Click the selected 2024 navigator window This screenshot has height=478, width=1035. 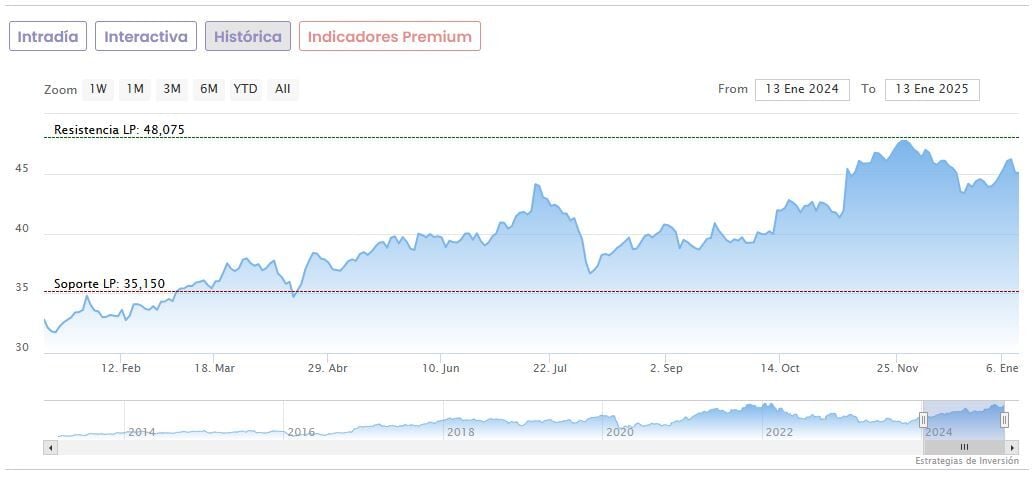(x=964, y=420)
